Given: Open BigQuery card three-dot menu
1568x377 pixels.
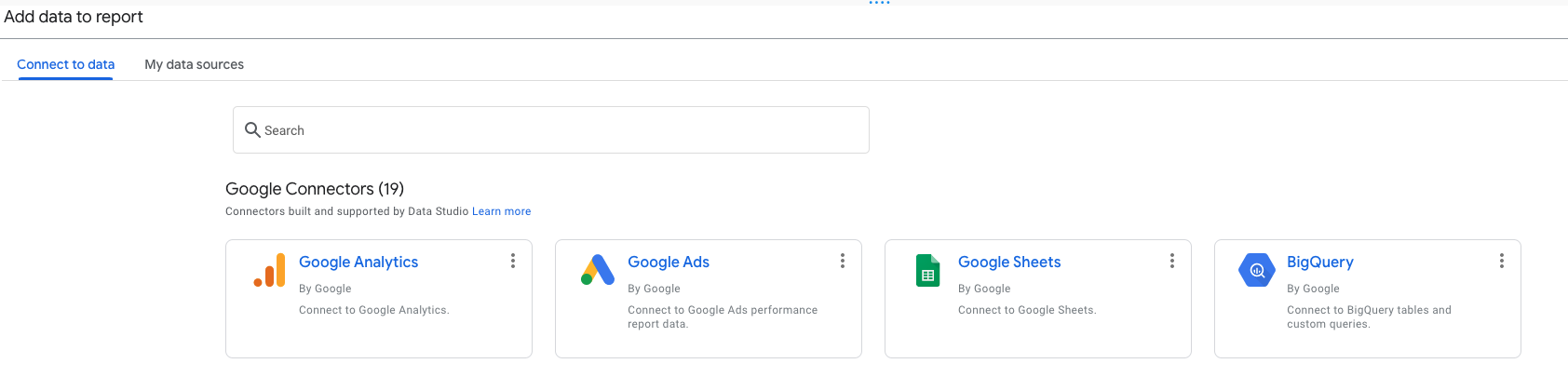Looking at the screenshot, I should [x=1502, y=262].
